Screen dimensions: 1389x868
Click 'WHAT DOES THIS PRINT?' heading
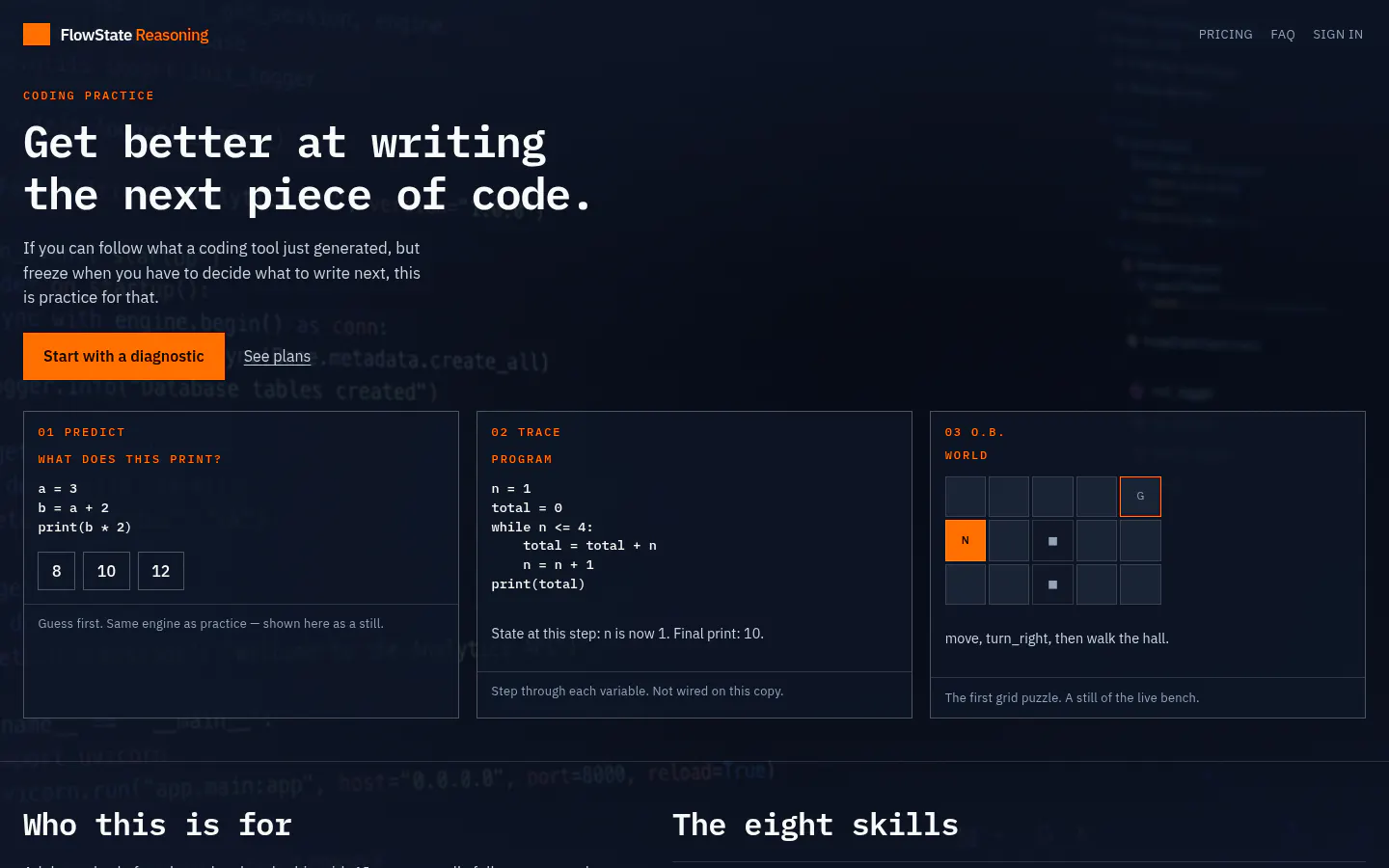129,459
